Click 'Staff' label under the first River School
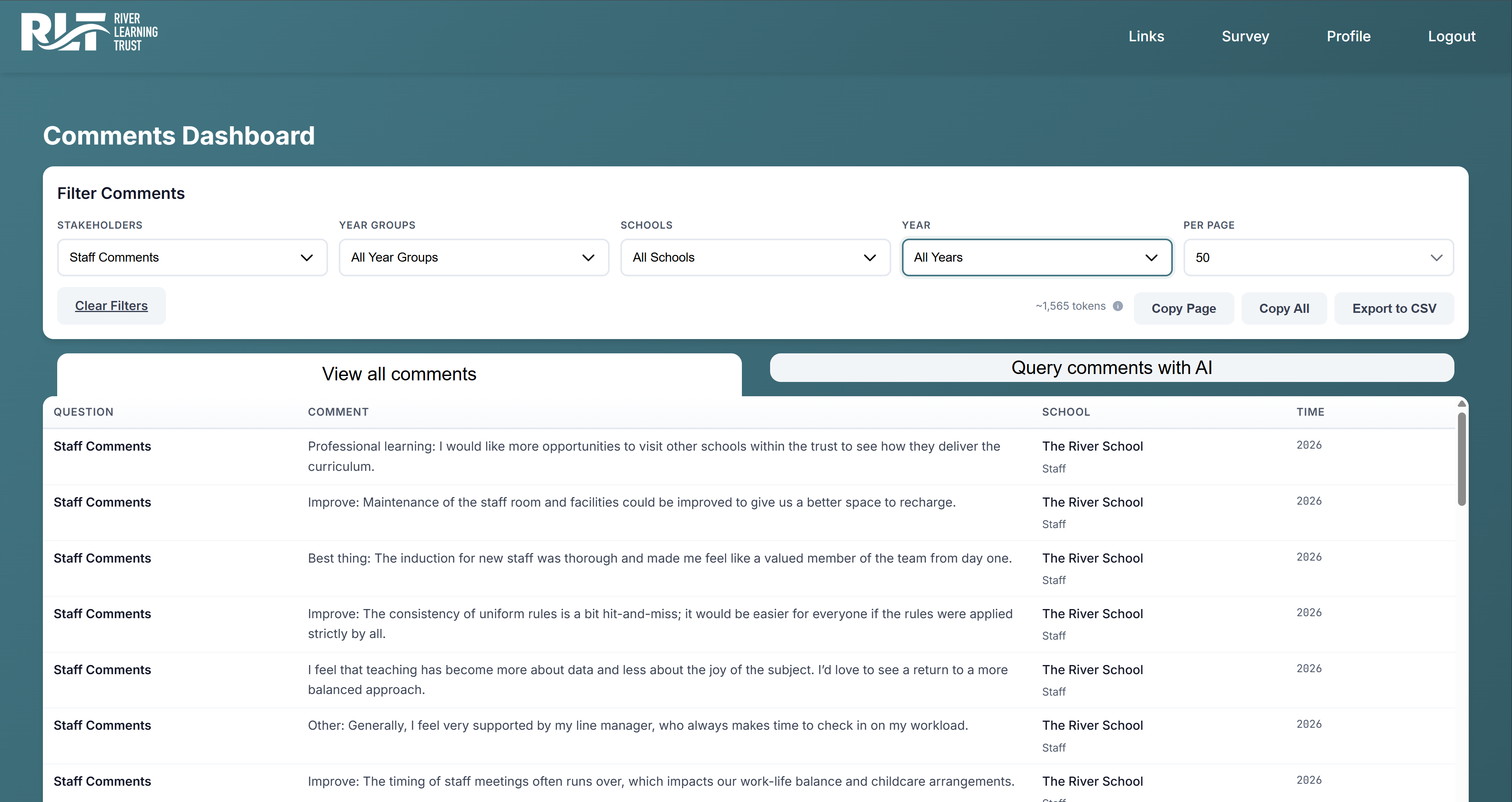 tap(1054, 469)
